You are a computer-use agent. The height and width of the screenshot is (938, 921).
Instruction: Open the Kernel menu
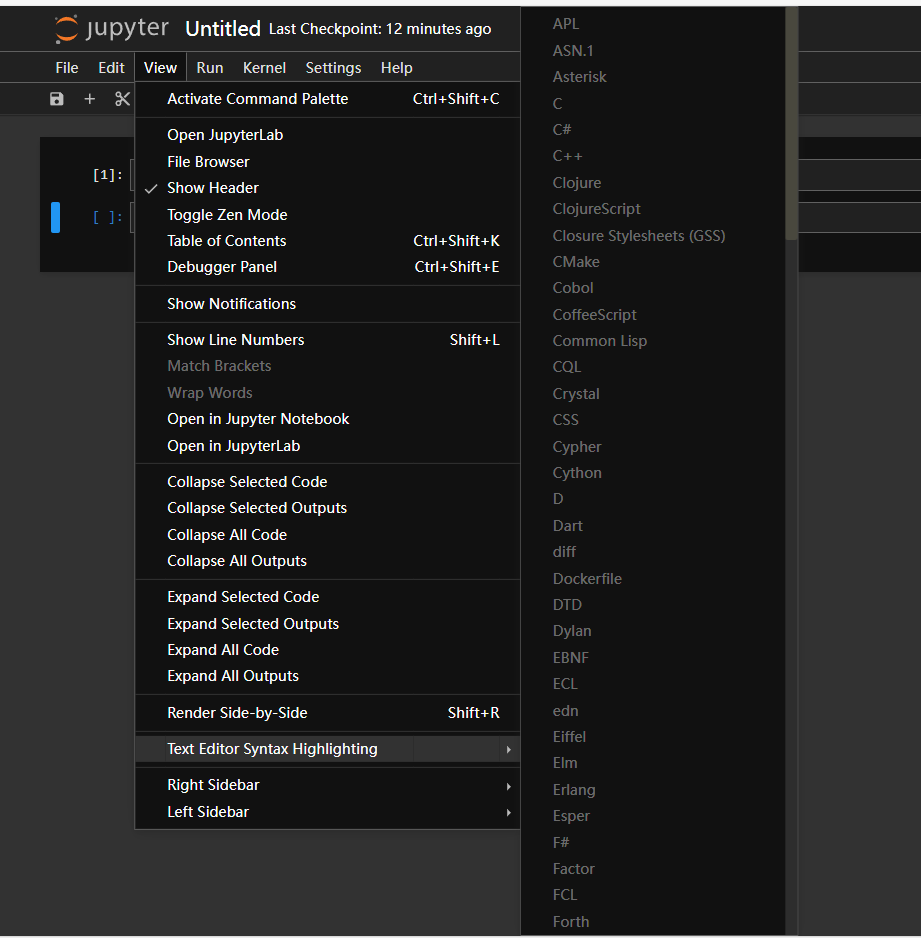coord(264,68)
